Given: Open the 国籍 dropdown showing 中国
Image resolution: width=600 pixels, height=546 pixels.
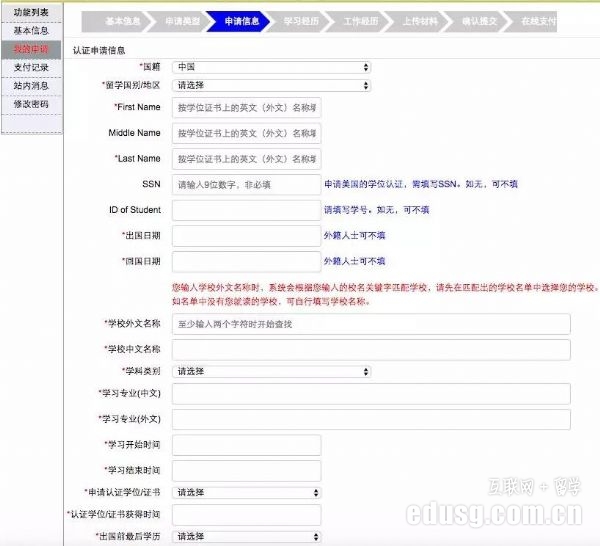Looking at the screenshot, I should (x=271, y=67).
